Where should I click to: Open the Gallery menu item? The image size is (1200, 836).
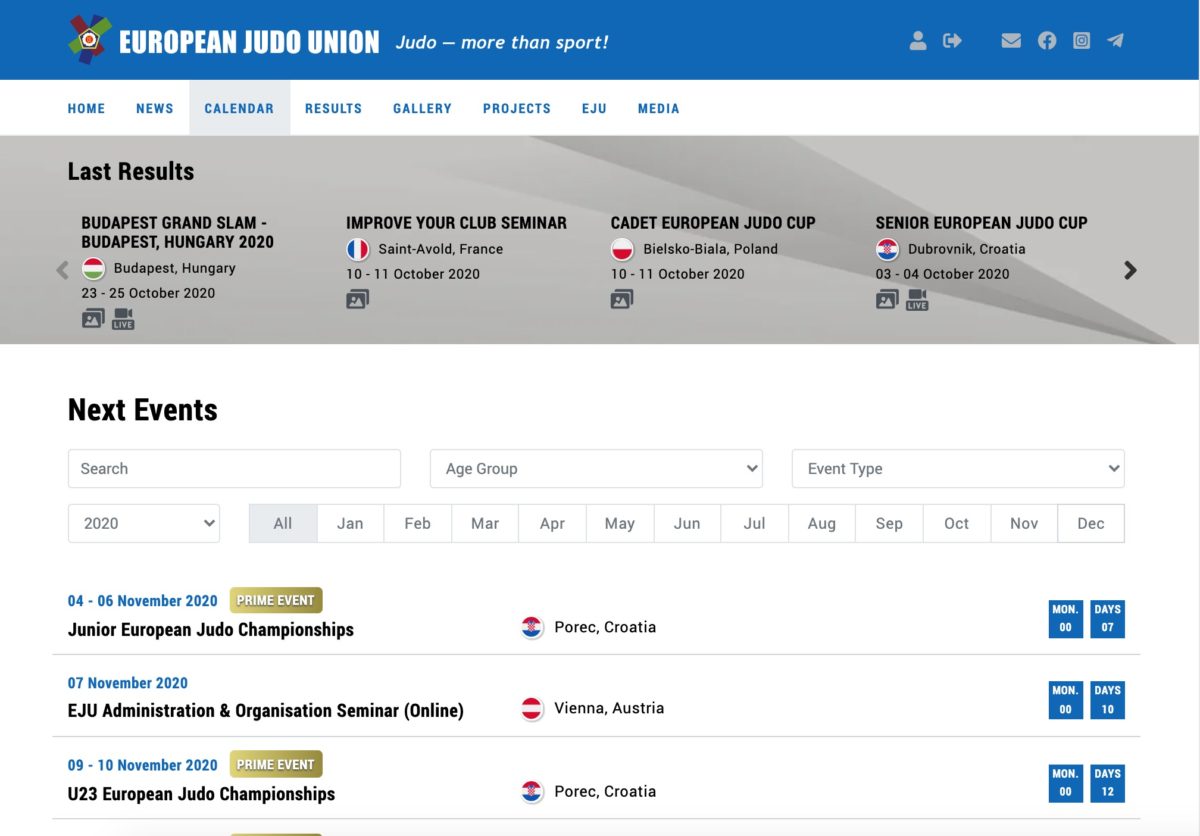422,108
